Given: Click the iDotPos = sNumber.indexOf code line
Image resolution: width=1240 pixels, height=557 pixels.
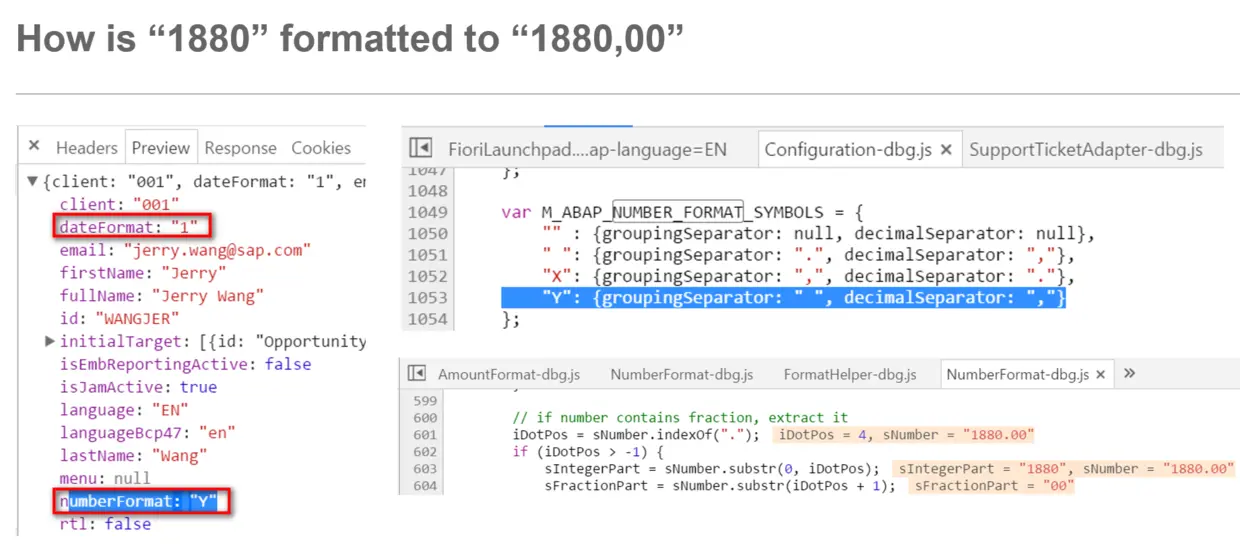Looking at the screenshot, I should (x=636, y=435).
